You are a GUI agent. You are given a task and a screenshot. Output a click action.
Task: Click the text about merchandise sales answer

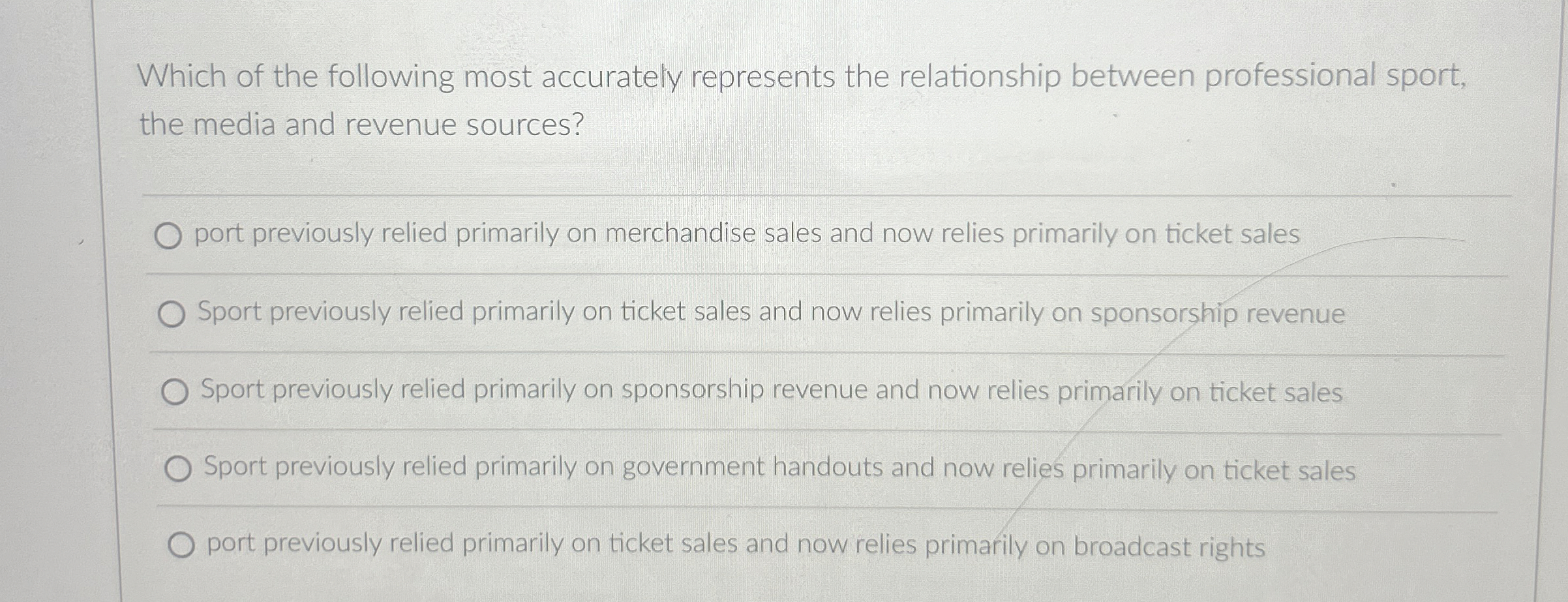(x=747, y=234)
